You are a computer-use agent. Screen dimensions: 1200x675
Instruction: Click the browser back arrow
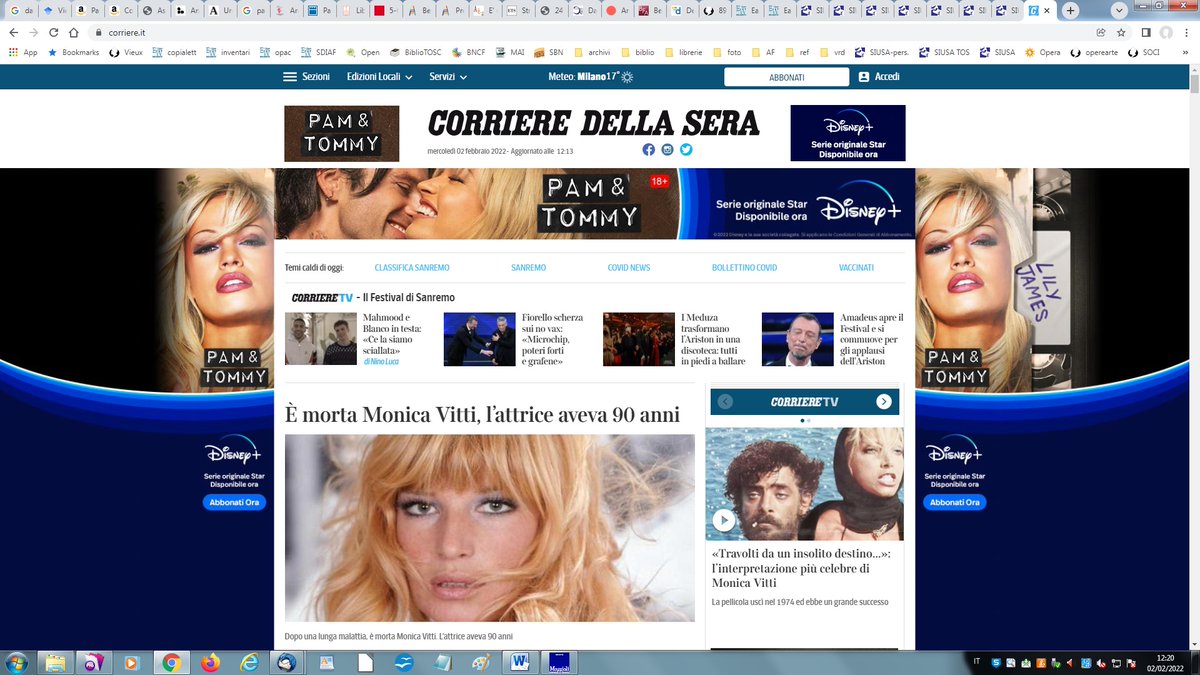tap(13, 32)
